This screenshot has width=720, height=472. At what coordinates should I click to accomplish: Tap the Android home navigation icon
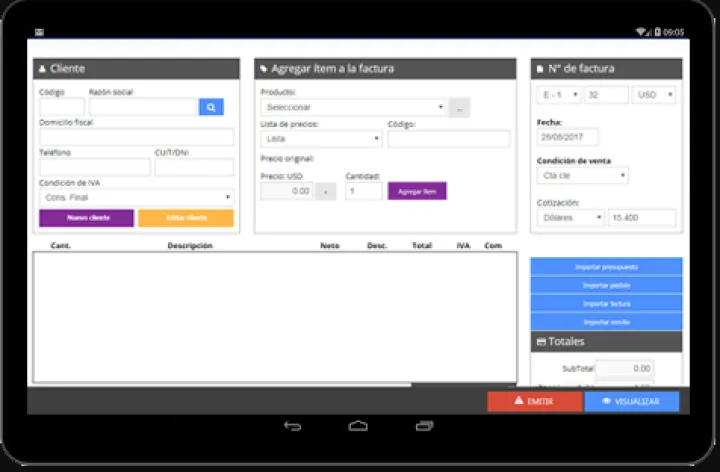coord(358,426)
